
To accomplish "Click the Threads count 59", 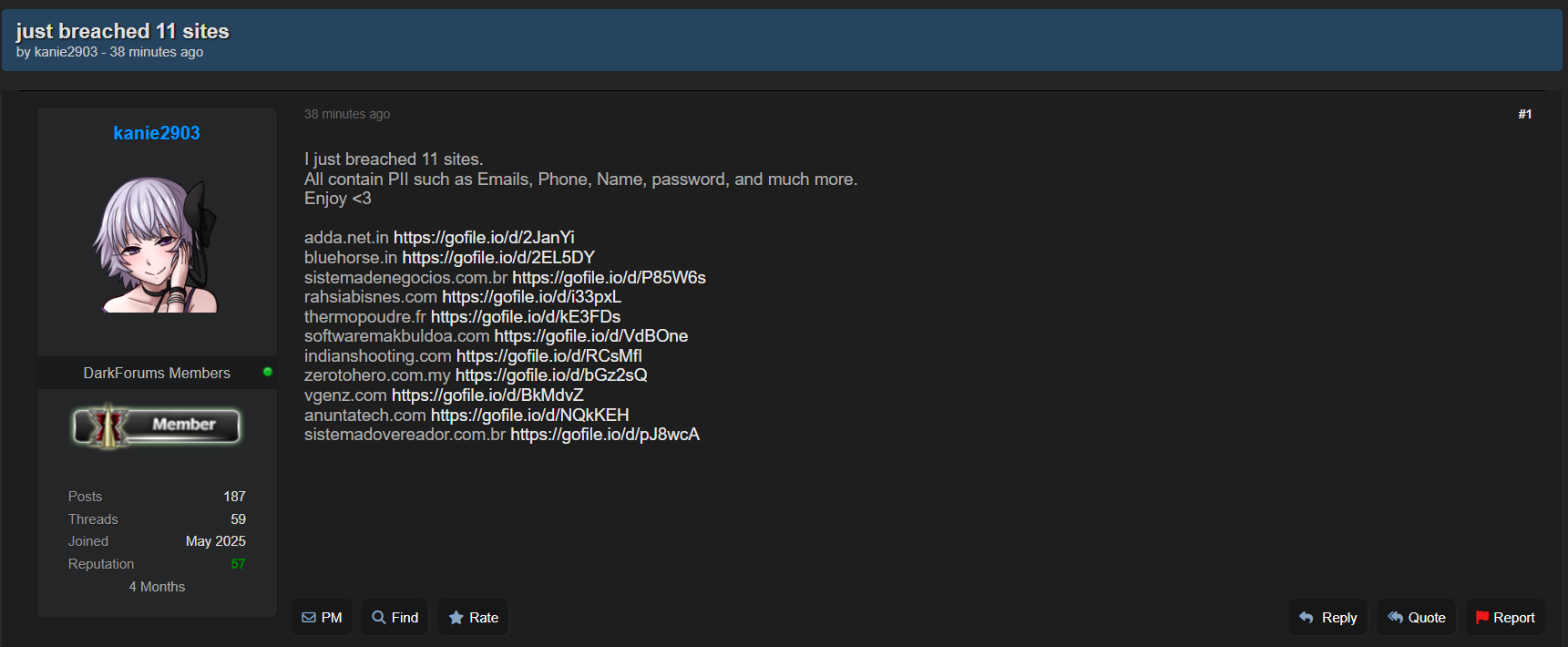I will pos(238,519).
